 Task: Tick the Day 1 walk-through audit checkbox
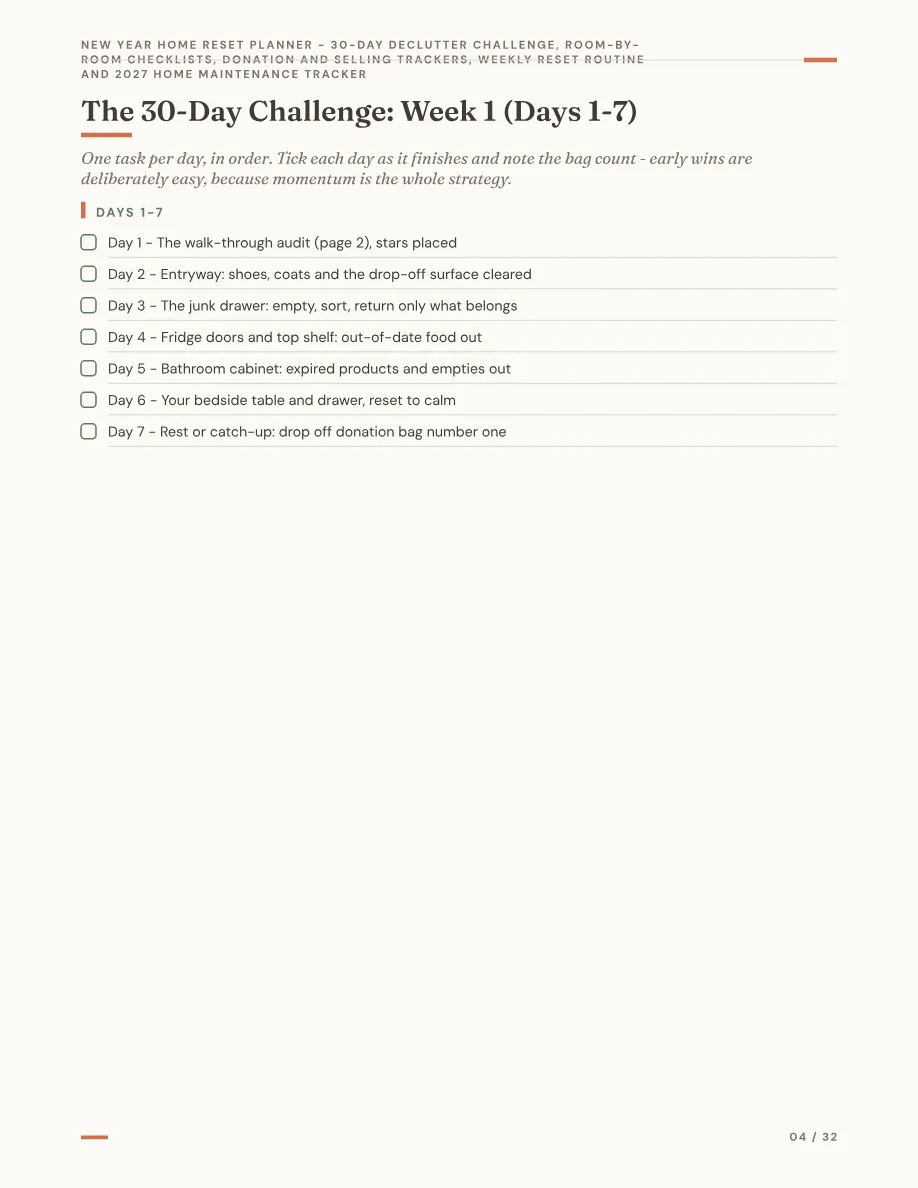[89, 242]
